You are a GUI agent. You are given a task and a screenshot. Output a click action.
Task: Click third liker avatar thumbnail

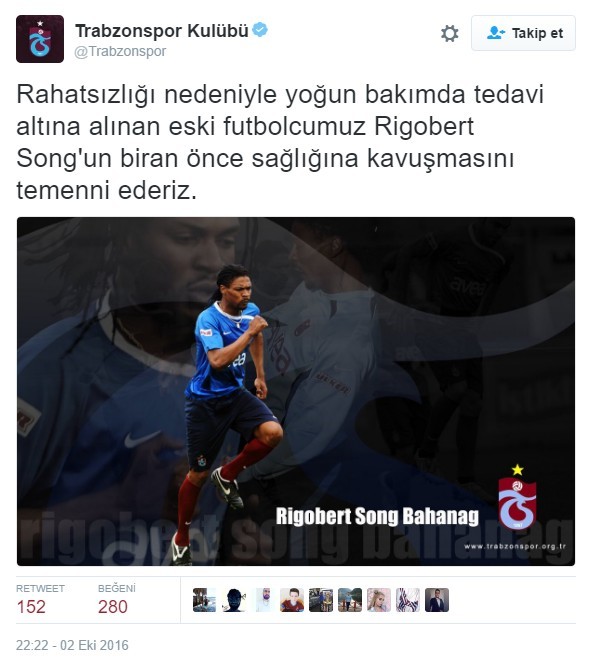[263, 600]
